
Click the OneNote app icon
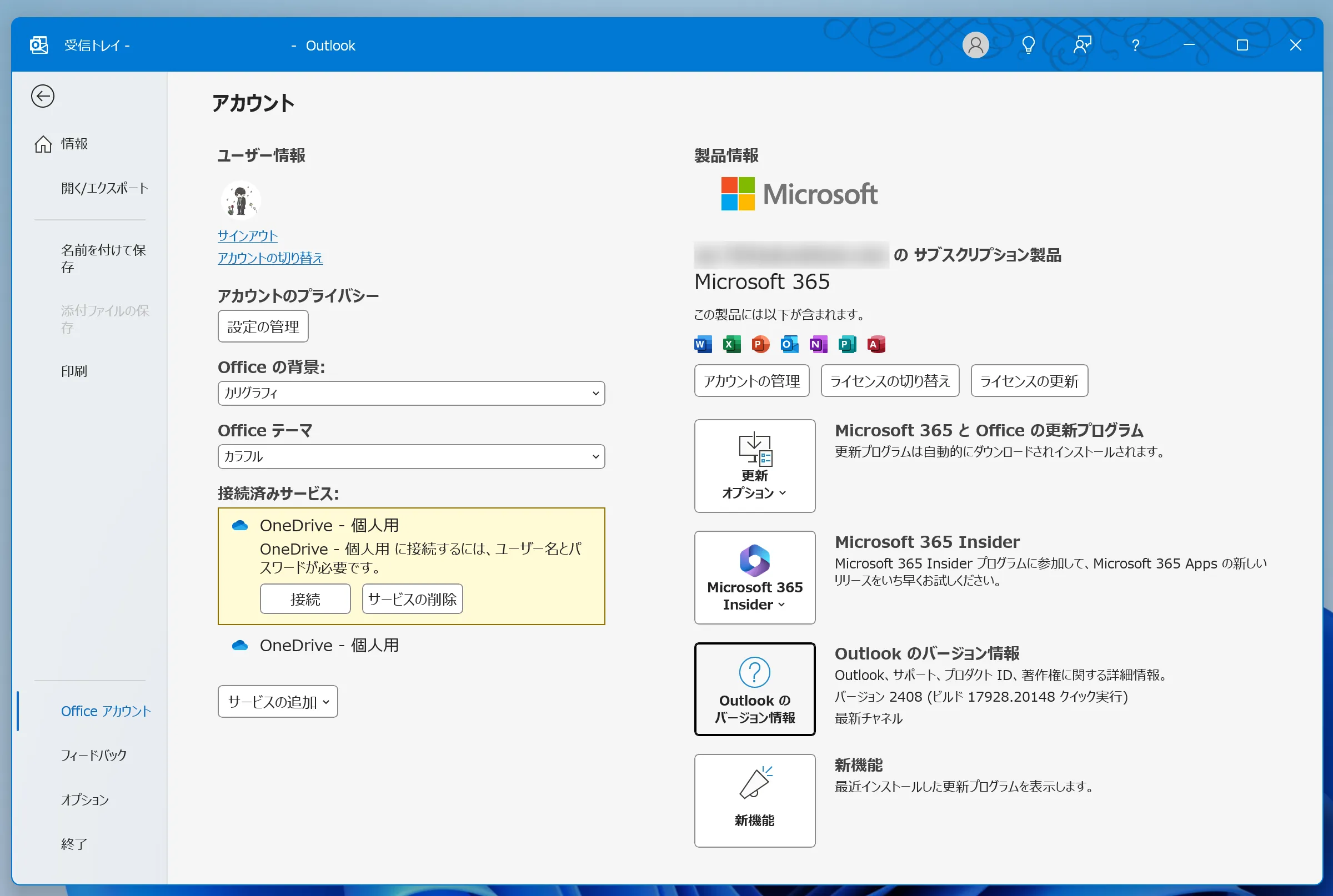818,344
